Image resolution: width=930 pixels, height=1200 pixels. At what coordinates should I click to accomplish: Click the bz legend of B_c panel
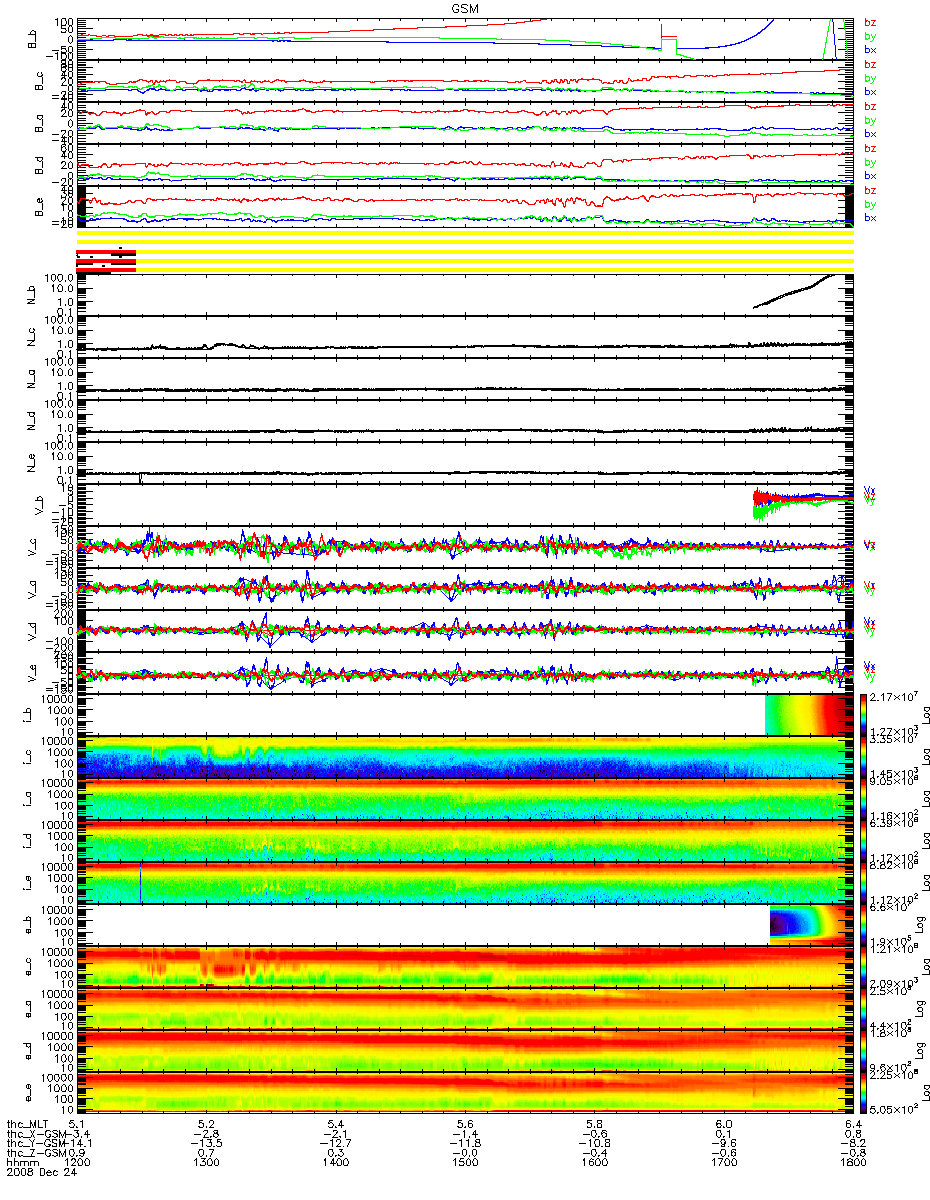[870, 64]
